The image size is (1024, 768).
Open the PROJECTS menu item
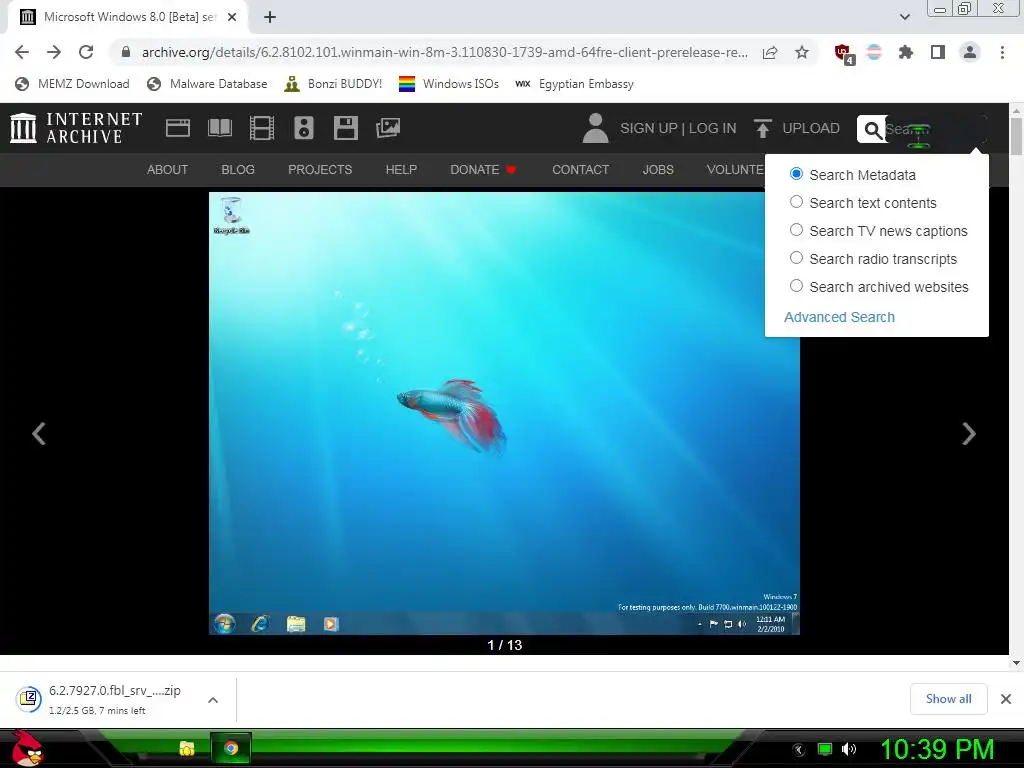tap(320, 170)
